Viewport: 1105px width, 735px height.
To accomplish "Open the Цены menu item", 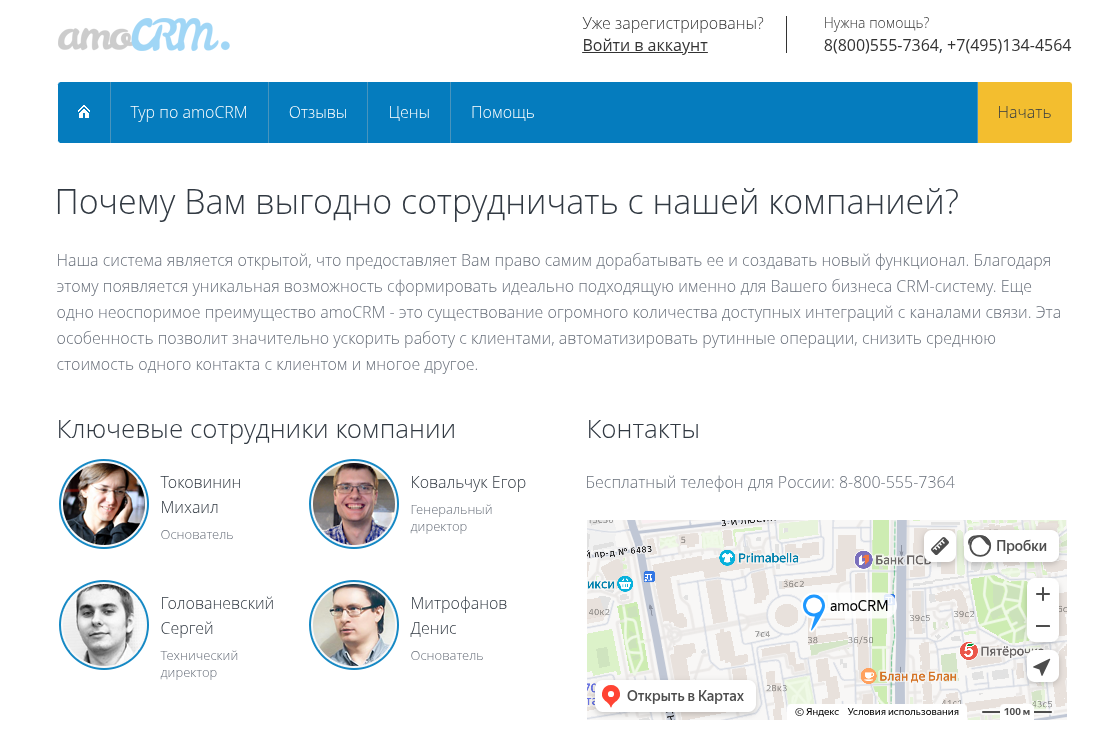I will pos(409,112).
